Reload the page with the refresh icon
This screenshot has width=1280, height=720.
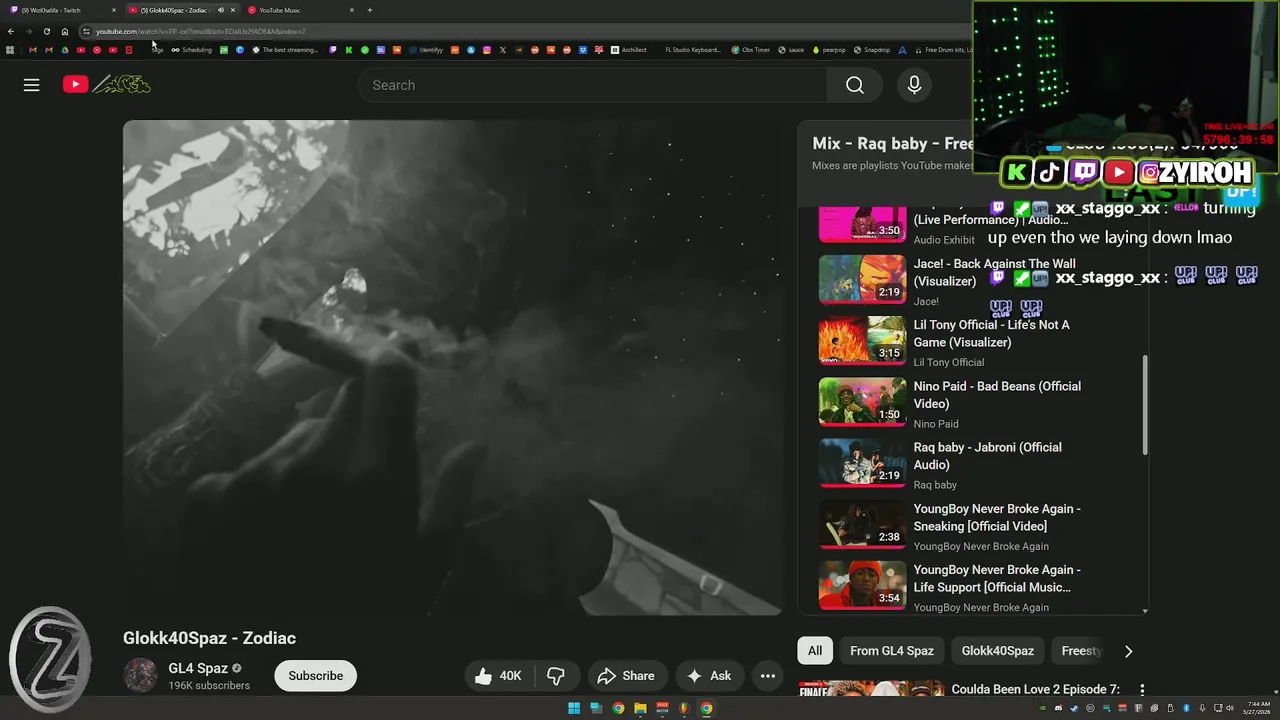pyautogui.click(x=46, y=31)
